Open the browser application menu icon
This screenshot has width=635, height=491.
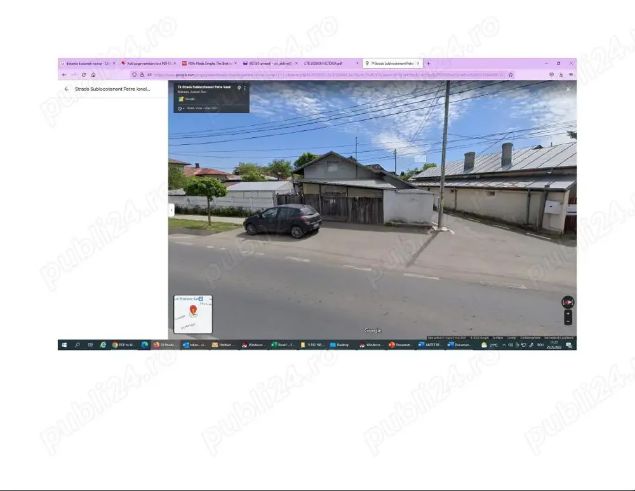[571, 75]
